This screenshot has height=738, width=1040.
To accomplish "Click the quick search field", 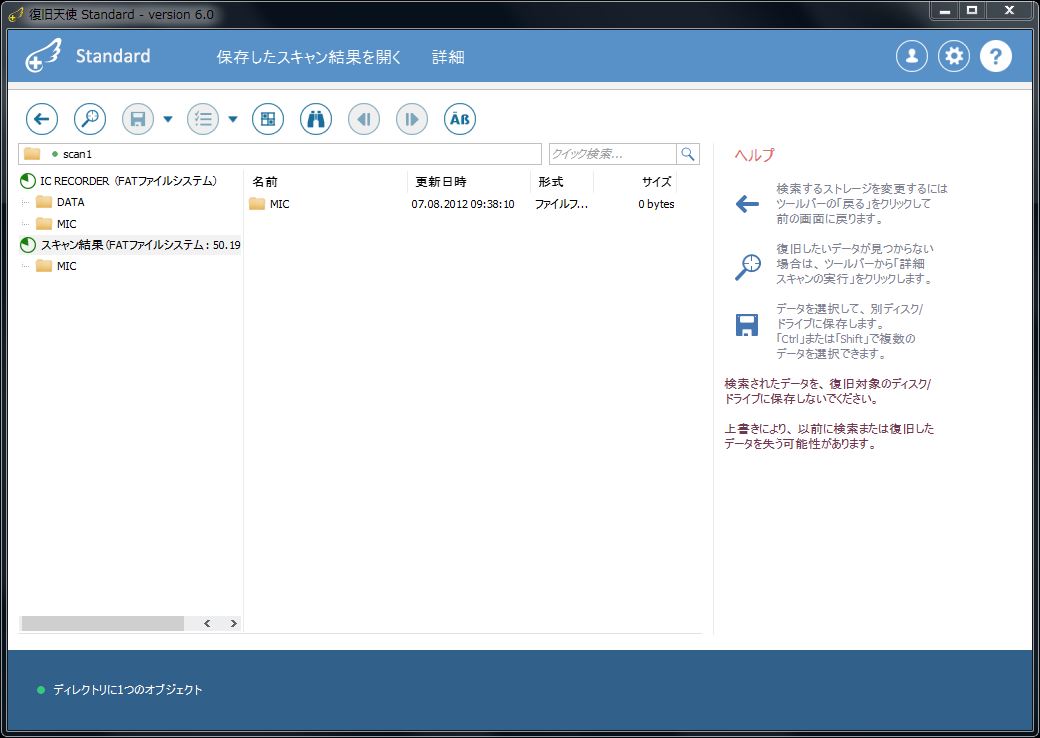I will tap(613, 154).
